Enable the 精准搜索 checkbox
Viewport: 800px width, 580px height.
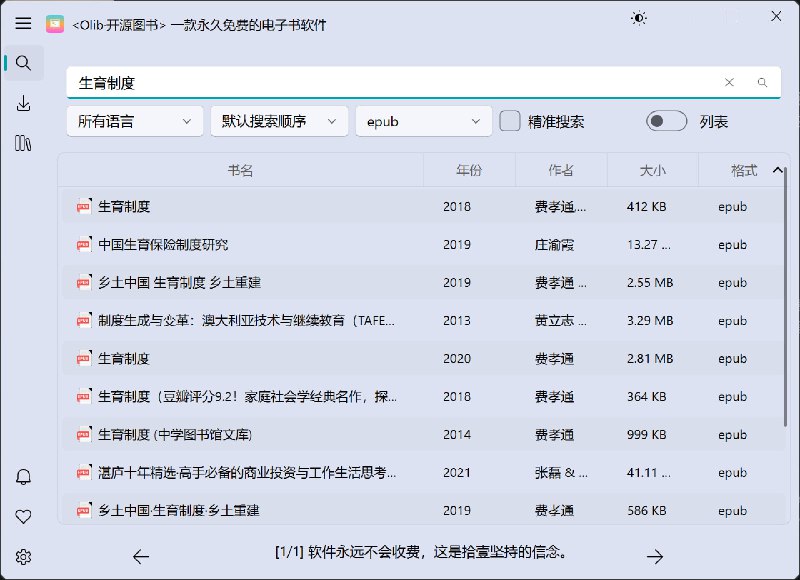coord(510,121)
